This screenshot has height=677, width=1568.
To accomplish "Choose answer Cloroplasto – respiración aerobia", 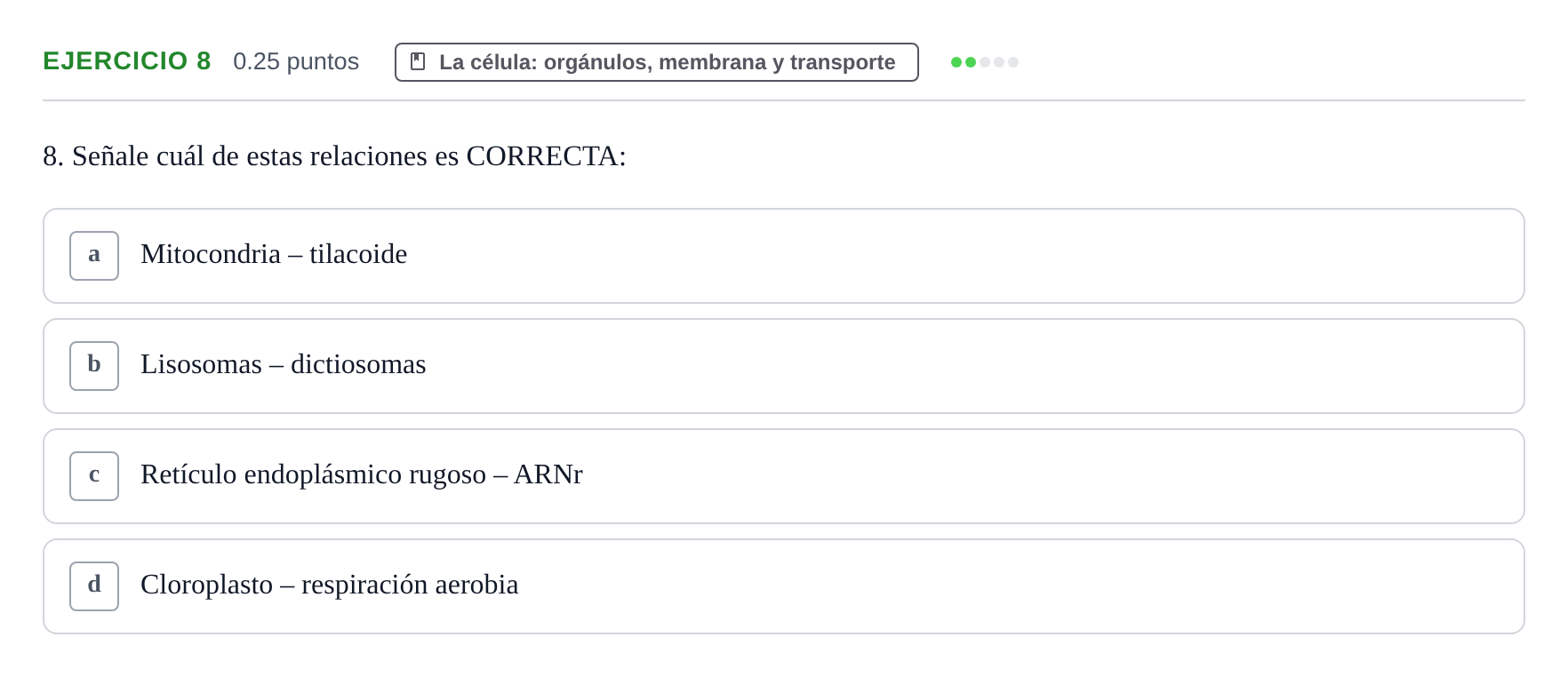I will point(330,585).
